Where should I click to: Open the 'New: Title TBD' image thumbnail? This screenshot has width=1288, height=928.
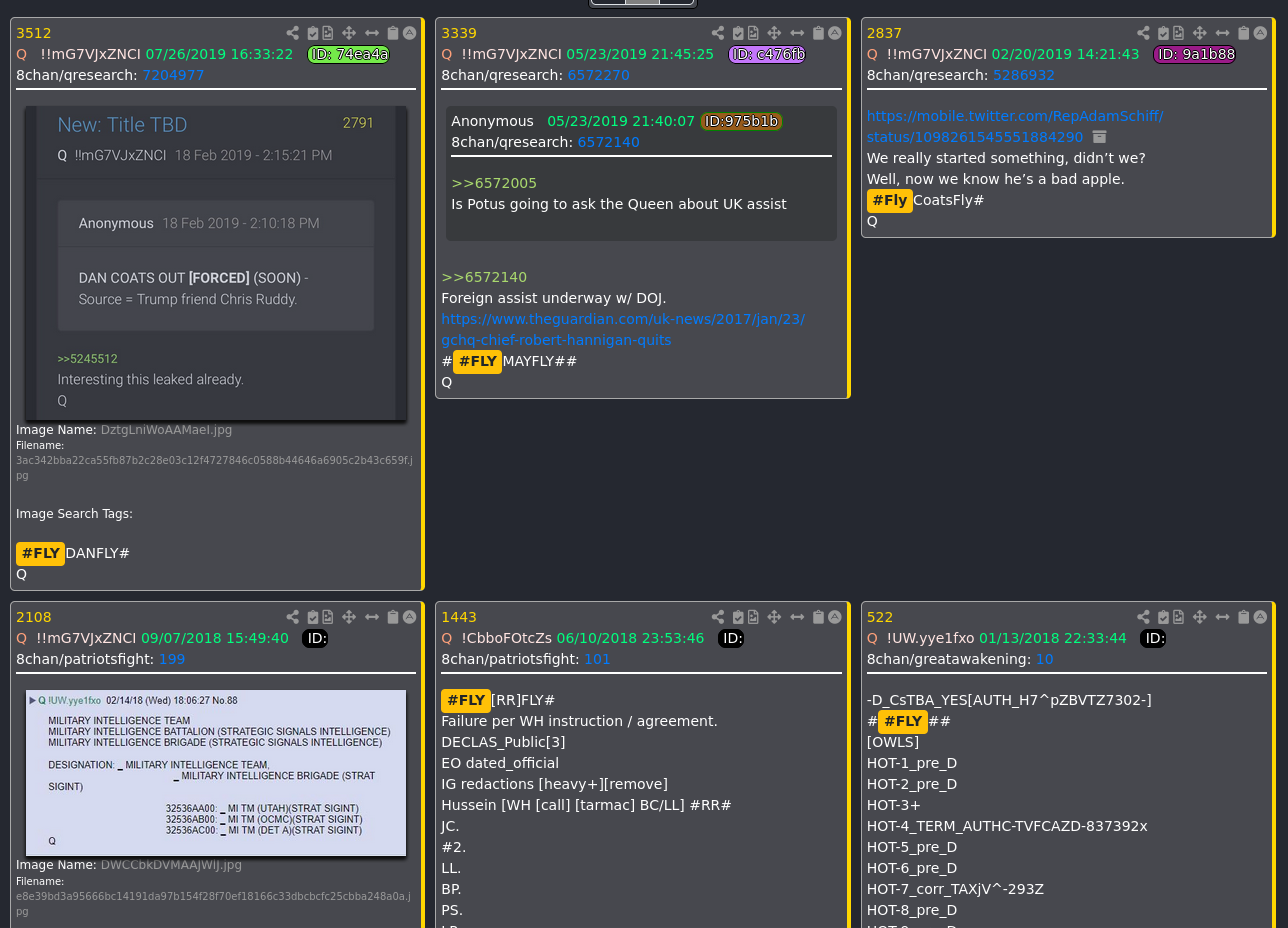point(216,263)
